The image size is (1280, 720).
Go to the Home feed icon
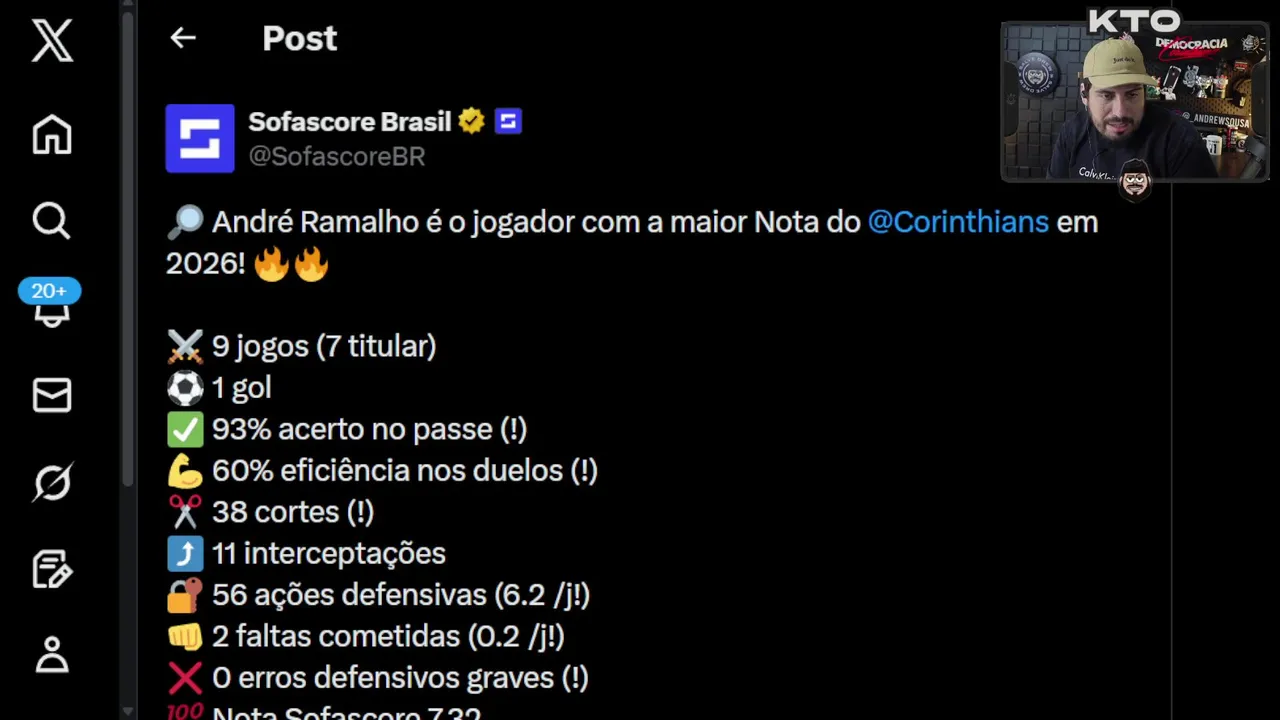click(52, 134)
